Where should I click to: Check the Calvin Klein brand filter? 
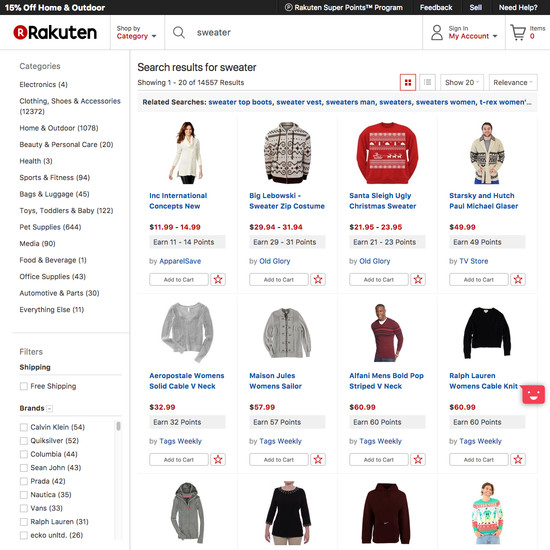[x=24, y=427]
